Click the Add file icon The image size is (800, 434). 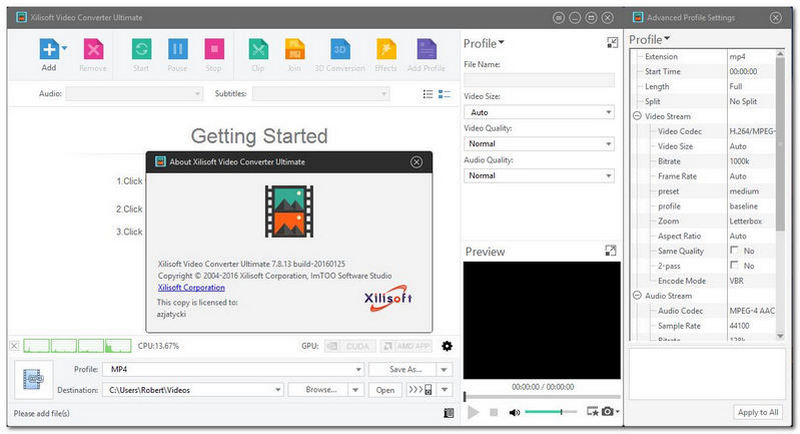pos(47,49)
